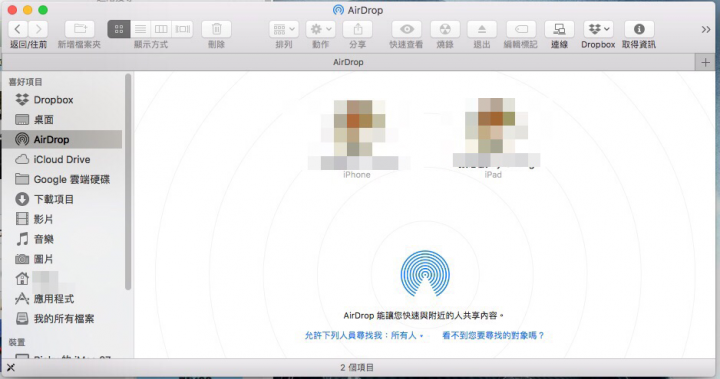Click the 裝置 Devices section header
This screenshot has height=379, width=720.
(x=17, y=342)
